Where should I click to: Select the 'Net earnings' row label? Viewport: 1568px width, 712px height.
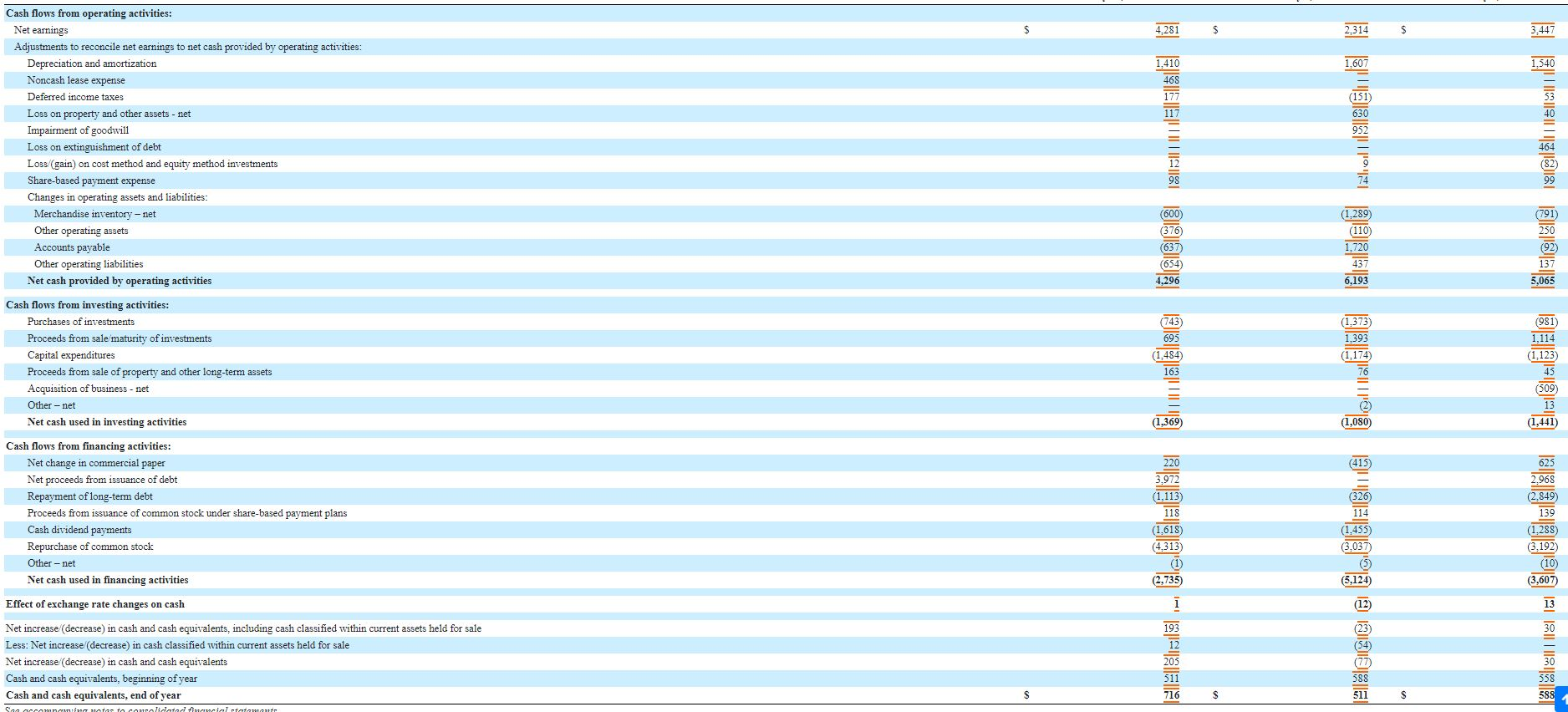(x=41, y=30)
